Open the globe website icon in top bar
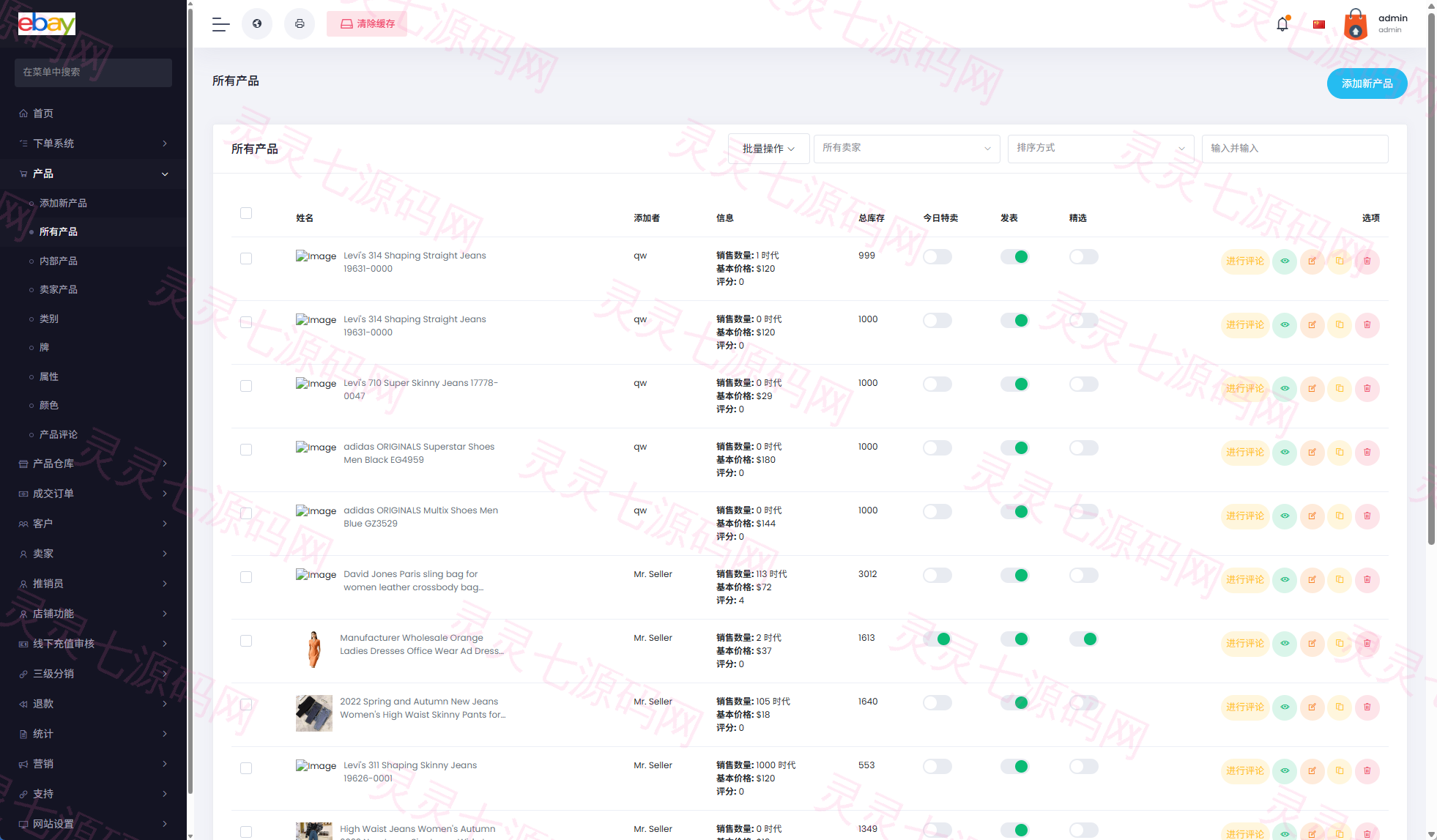Screen dimensions: 1437x840 257,24
